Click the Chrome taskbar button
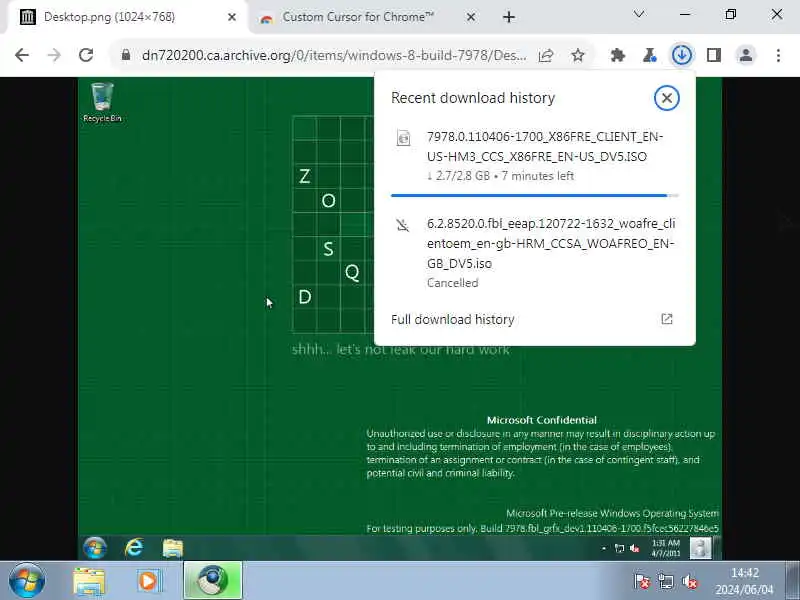The width and height of the screenshot is (800, 600). tap(213, 581)
